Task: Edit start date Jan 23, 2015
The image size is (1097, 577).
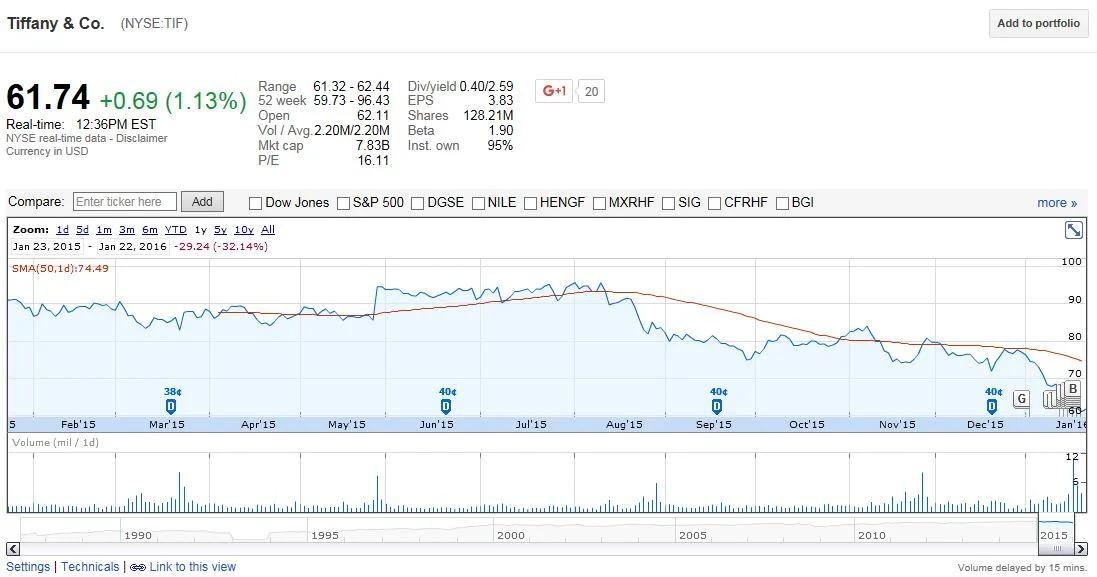Action: point(47,246)
